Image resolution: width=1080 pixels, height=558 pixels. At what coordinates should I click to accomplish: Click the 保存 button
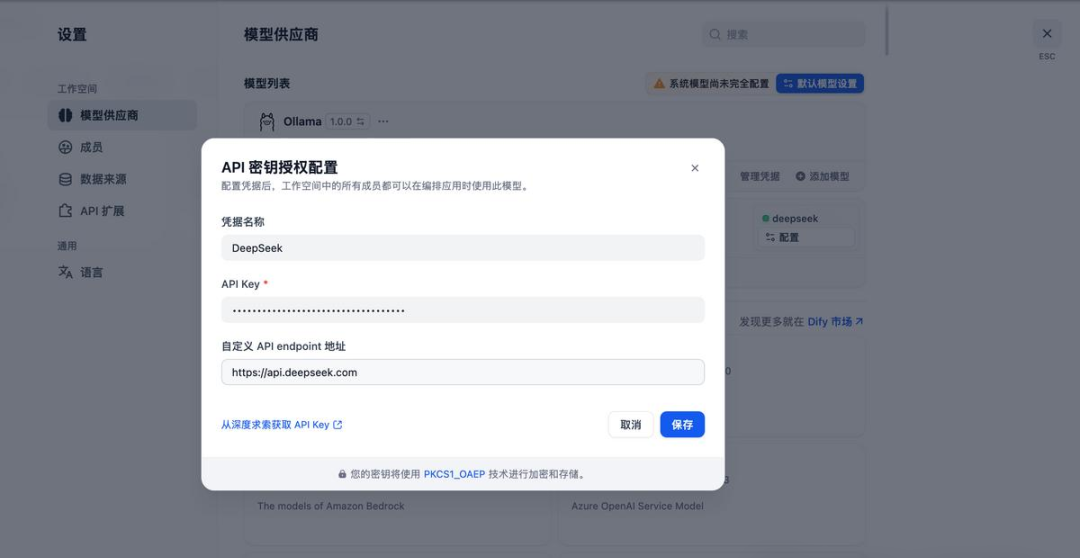pyautogui.click(x=682, y=424)
